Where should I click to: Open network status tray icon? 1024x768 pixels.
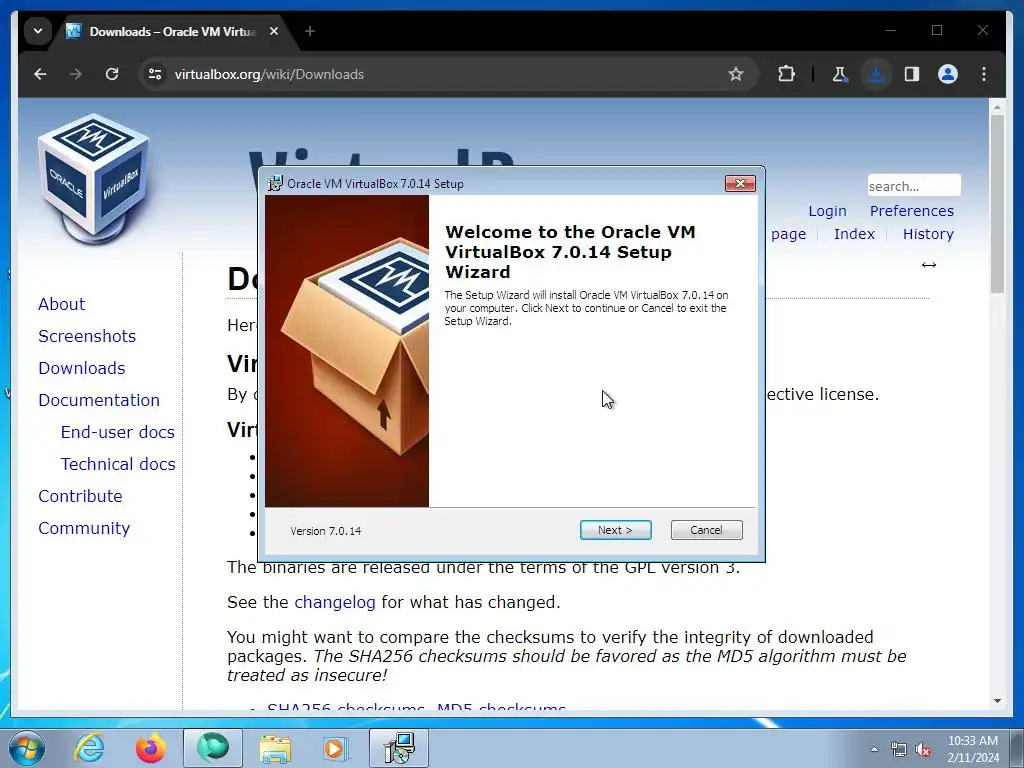click(x=899, y=749)
